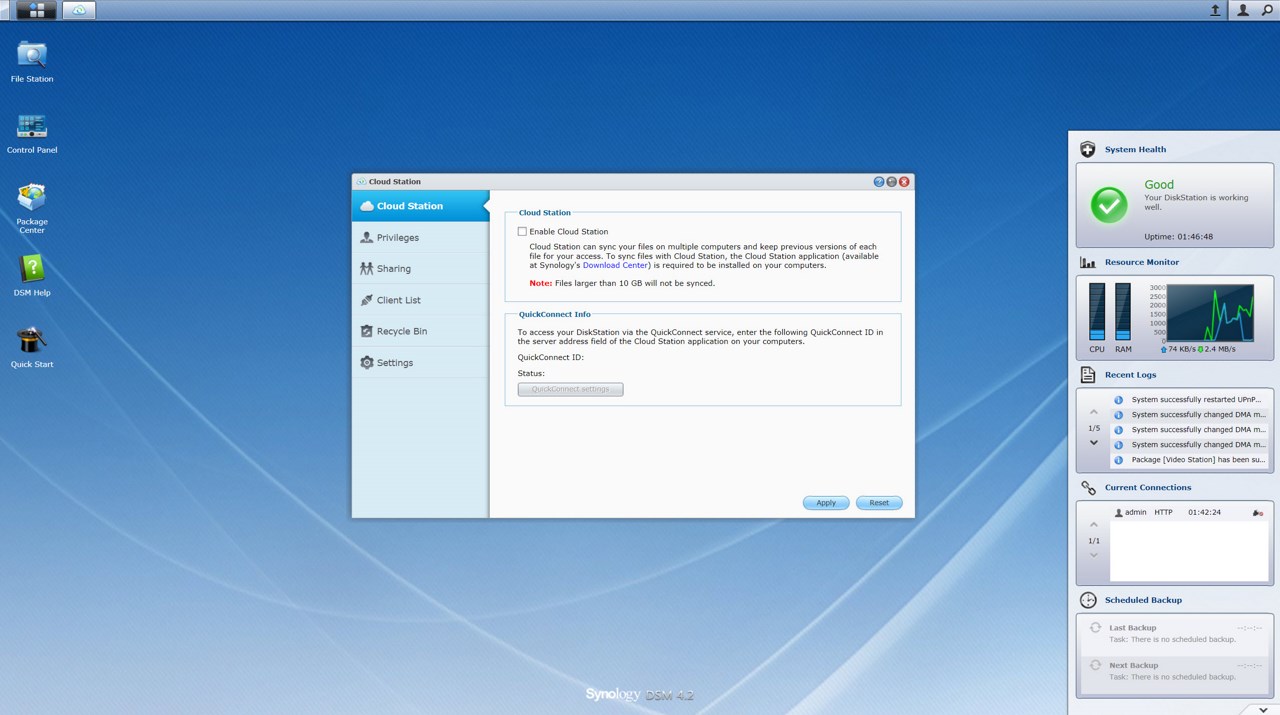This screenshot has height=715, width=1280.
Task: Click the Resource Monitor widget title
Action: tap(1142, 262)
